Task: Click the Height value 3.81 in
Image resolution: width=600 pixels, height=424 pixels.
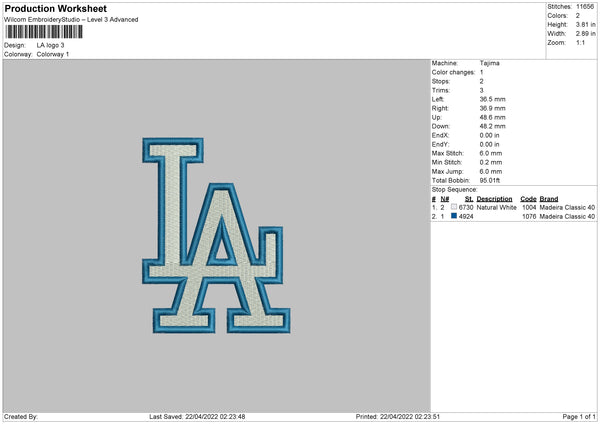Action: click(585, 24)
